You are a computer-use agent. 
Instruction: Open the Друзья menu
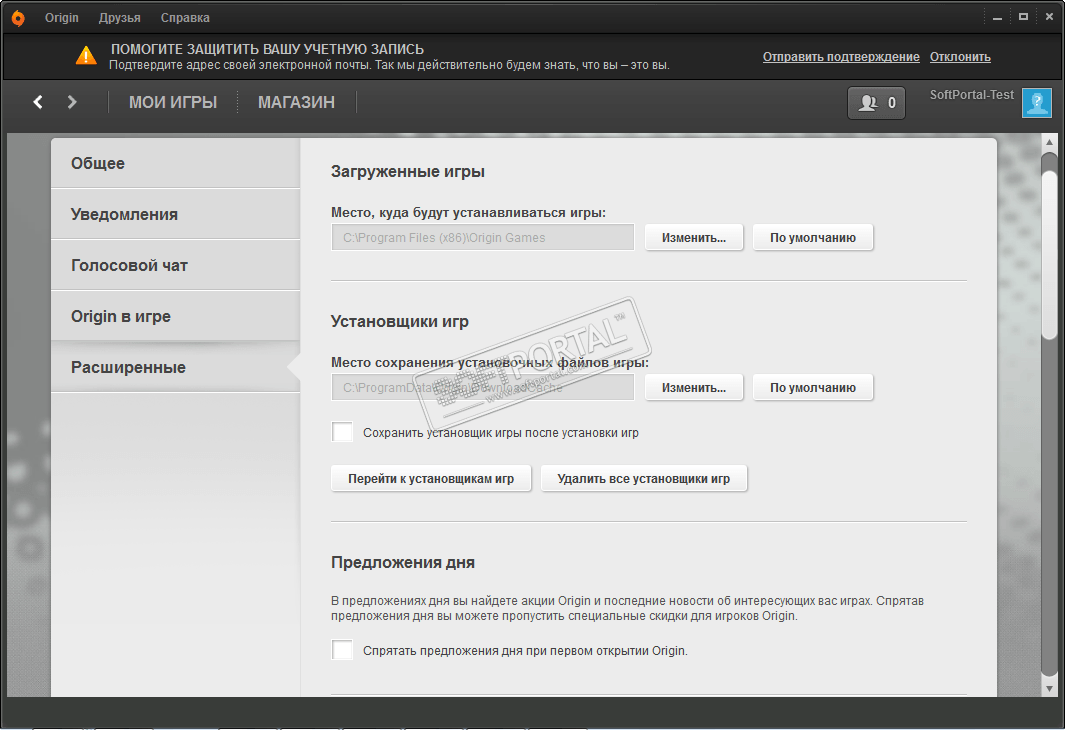point(120,18)
